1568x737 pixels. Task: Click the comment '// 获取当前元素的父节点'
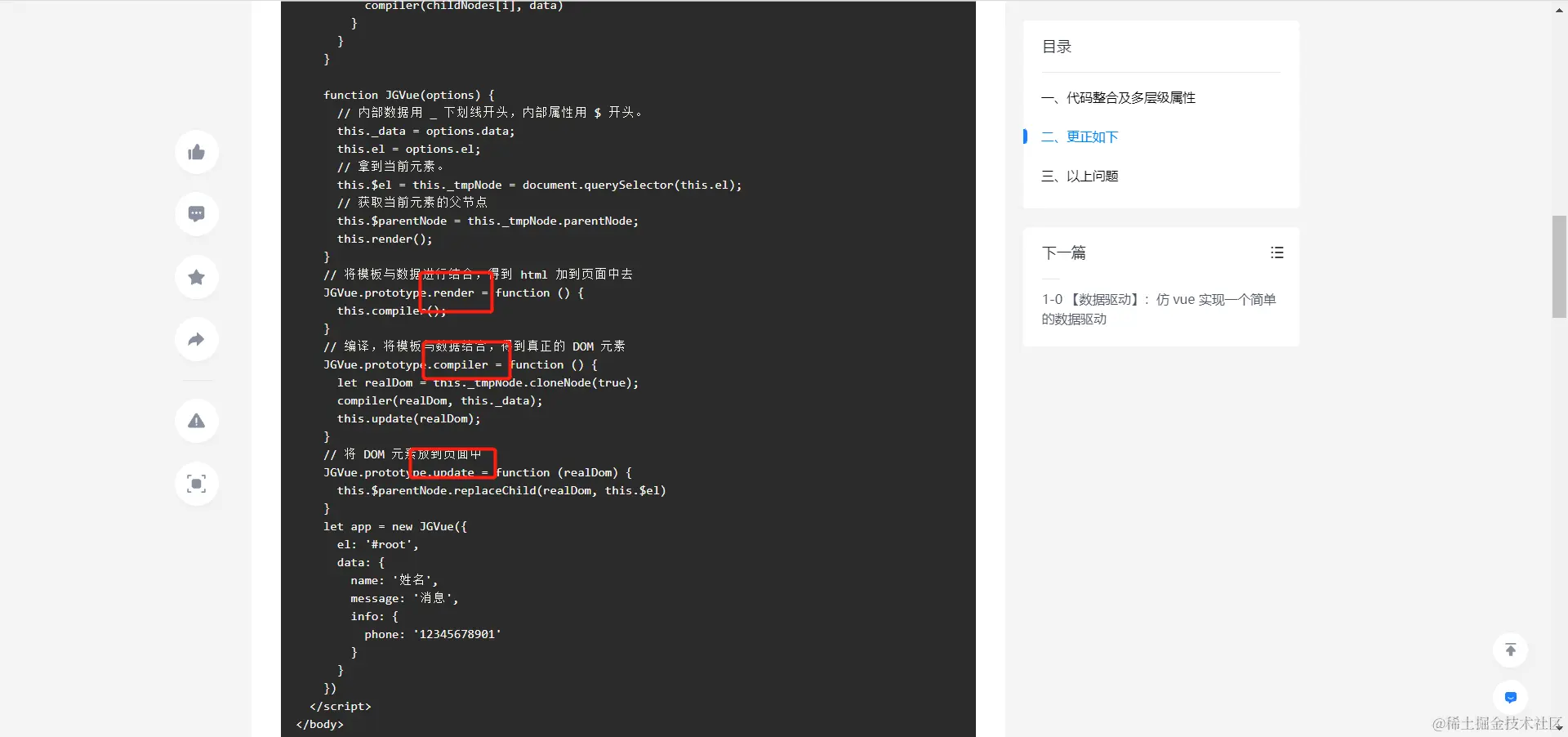412,203
